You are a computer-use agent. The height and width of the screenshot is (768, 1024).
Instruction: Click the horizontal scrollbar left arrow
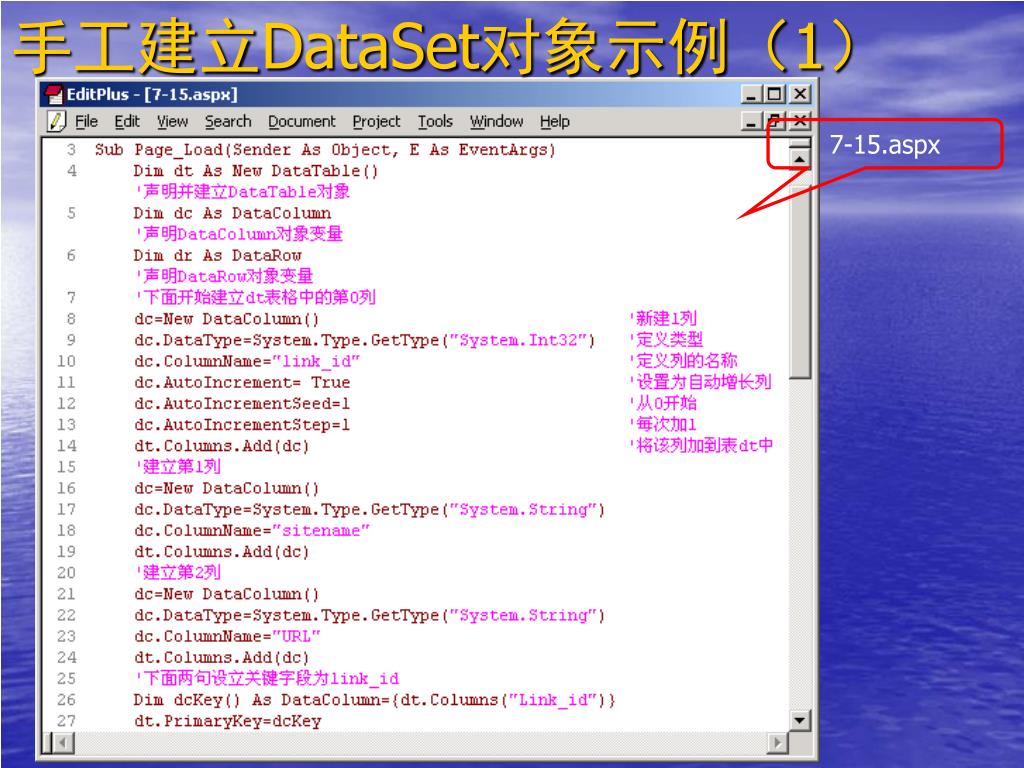[x=62, y=743]
